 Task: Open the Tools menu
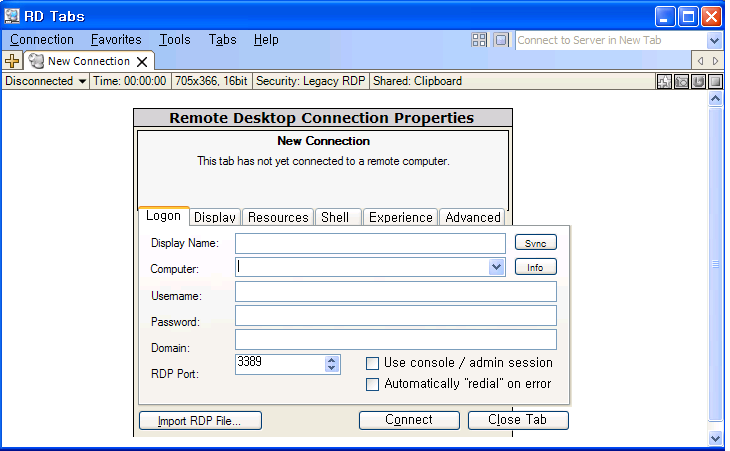click(175, 40)
